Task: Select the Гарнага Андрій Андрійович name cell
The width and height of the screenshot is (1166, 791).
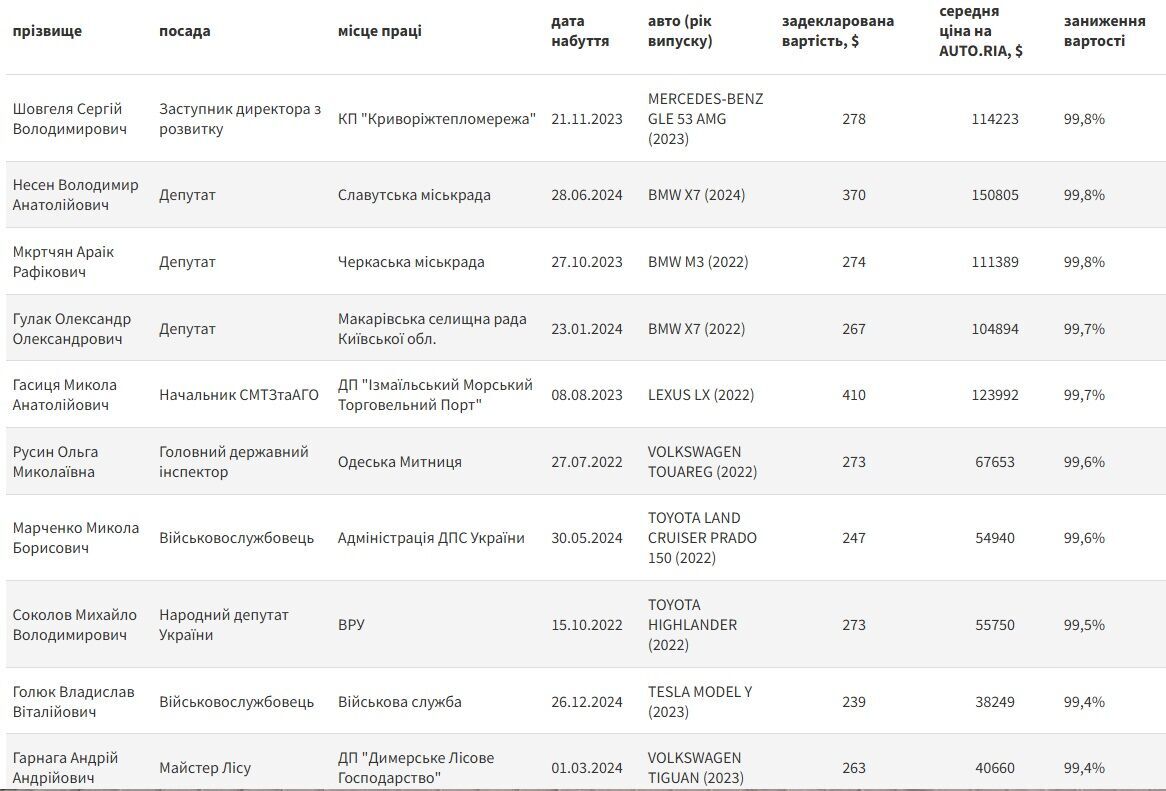Action: click(65, 768)
